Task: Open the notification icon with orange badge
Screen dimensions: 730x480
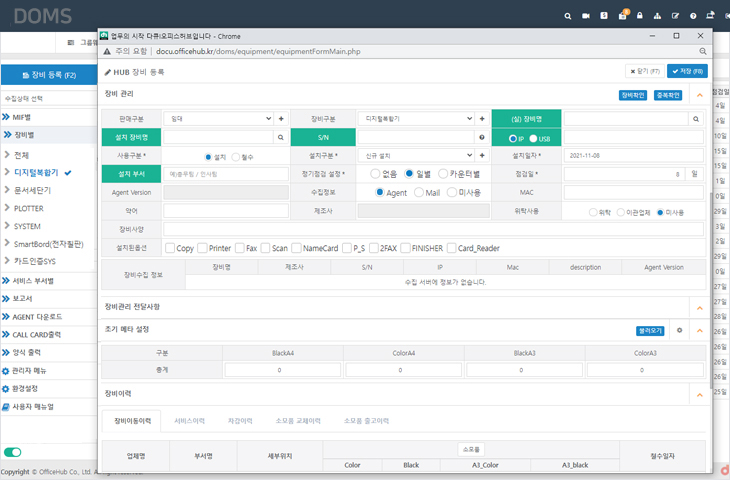Action: click(x=623, y=15)
